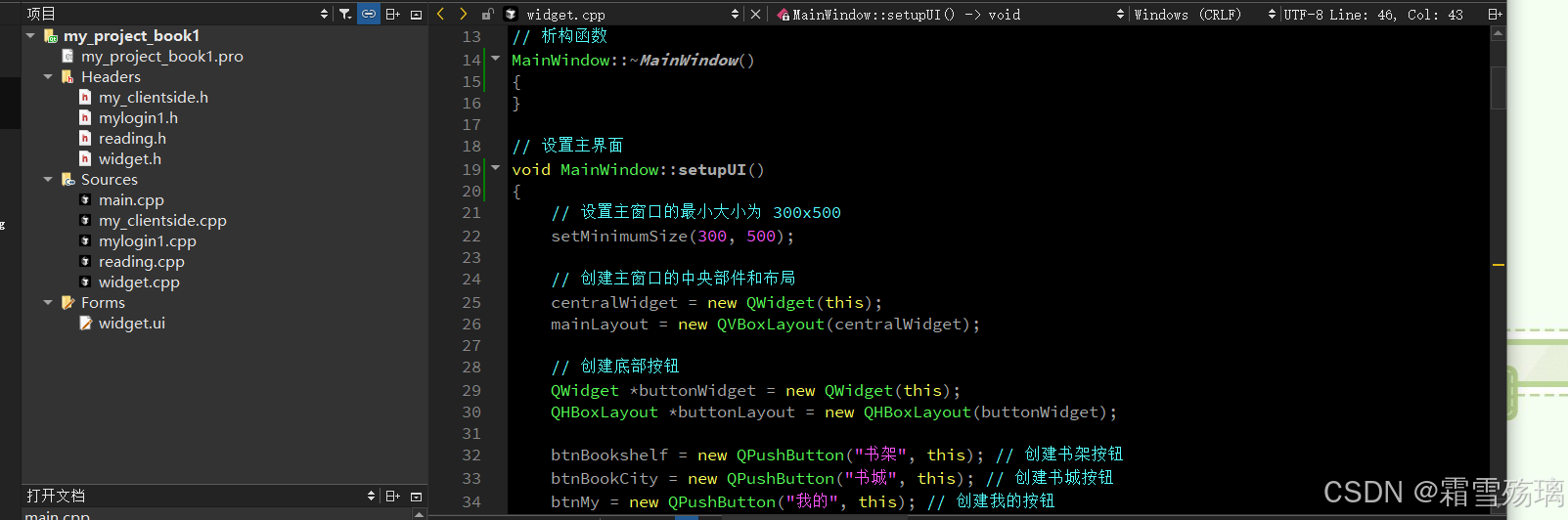This screenshot has width=1568, height=520.
Task: Select main.cpp in open documents list
Action: [x=58, y=515]
